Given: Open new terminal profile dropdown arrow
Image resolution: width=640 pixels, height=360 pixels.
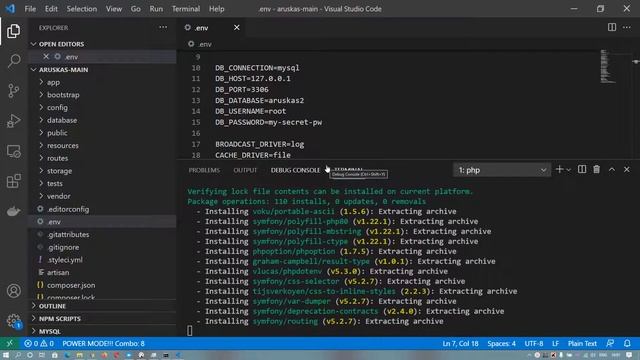Looking at the screenshot, I should [568, 170].
